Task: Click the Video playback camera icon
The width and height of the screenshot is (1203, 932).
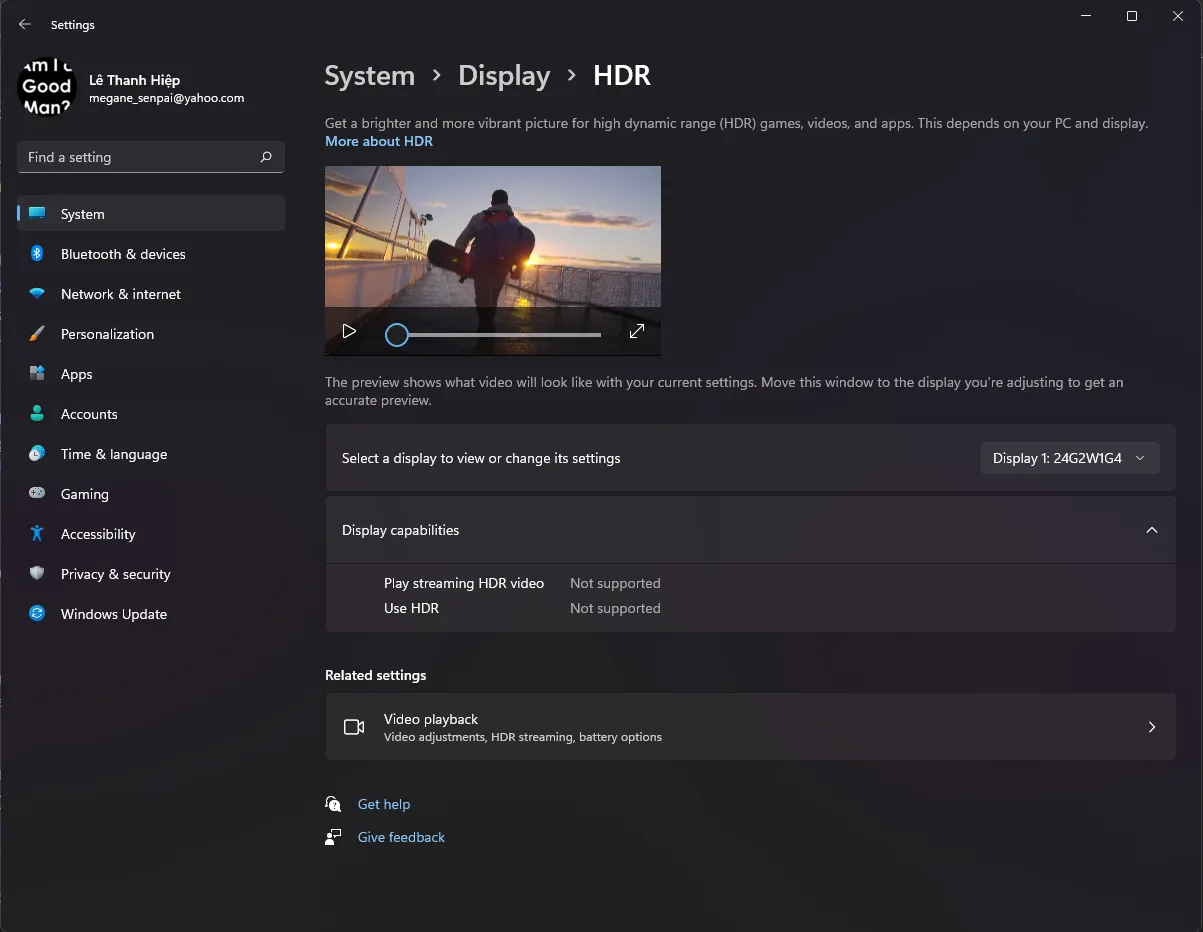Action: click(354, 727)
